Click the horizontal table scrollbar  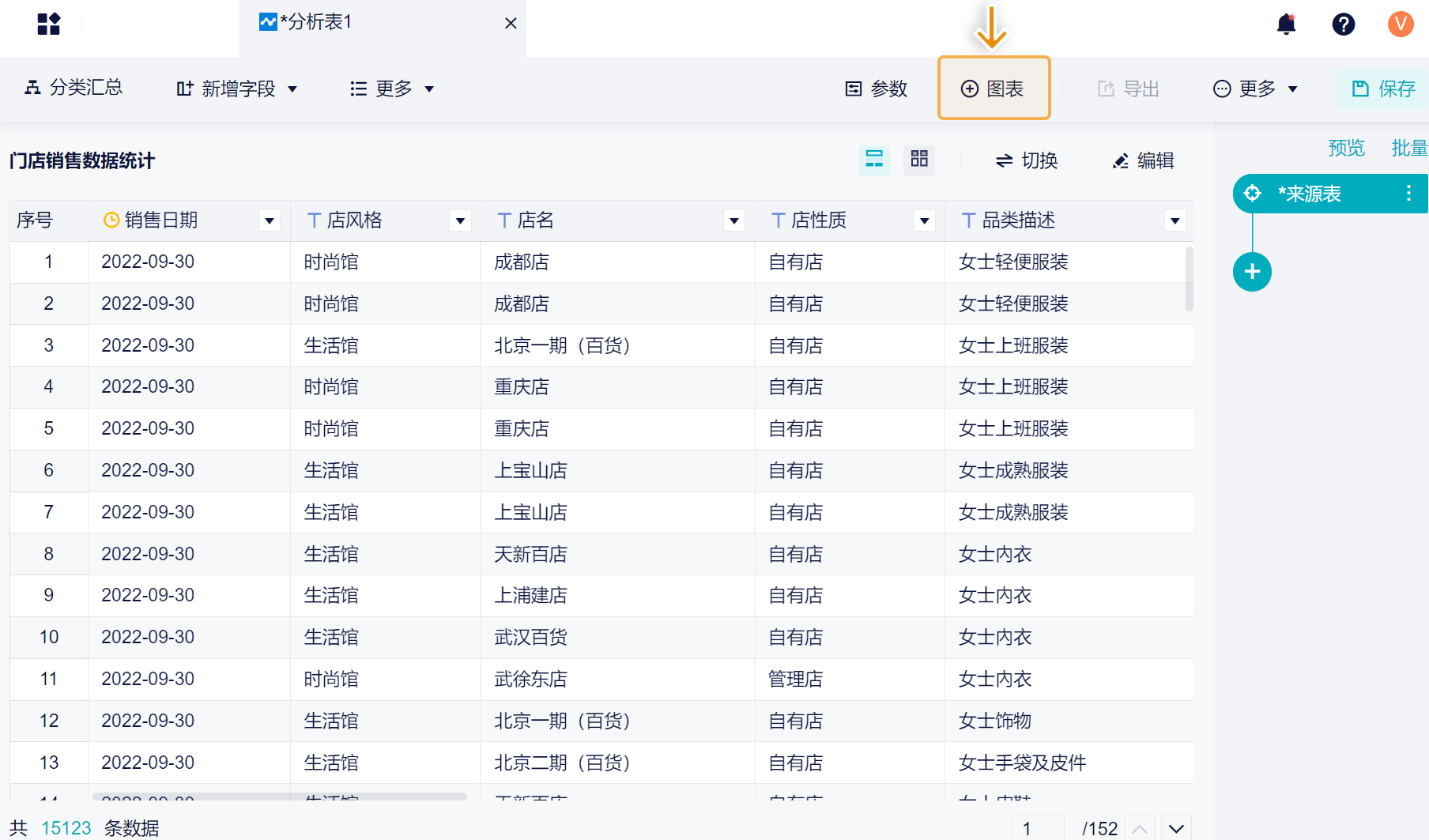click(279, 797)
